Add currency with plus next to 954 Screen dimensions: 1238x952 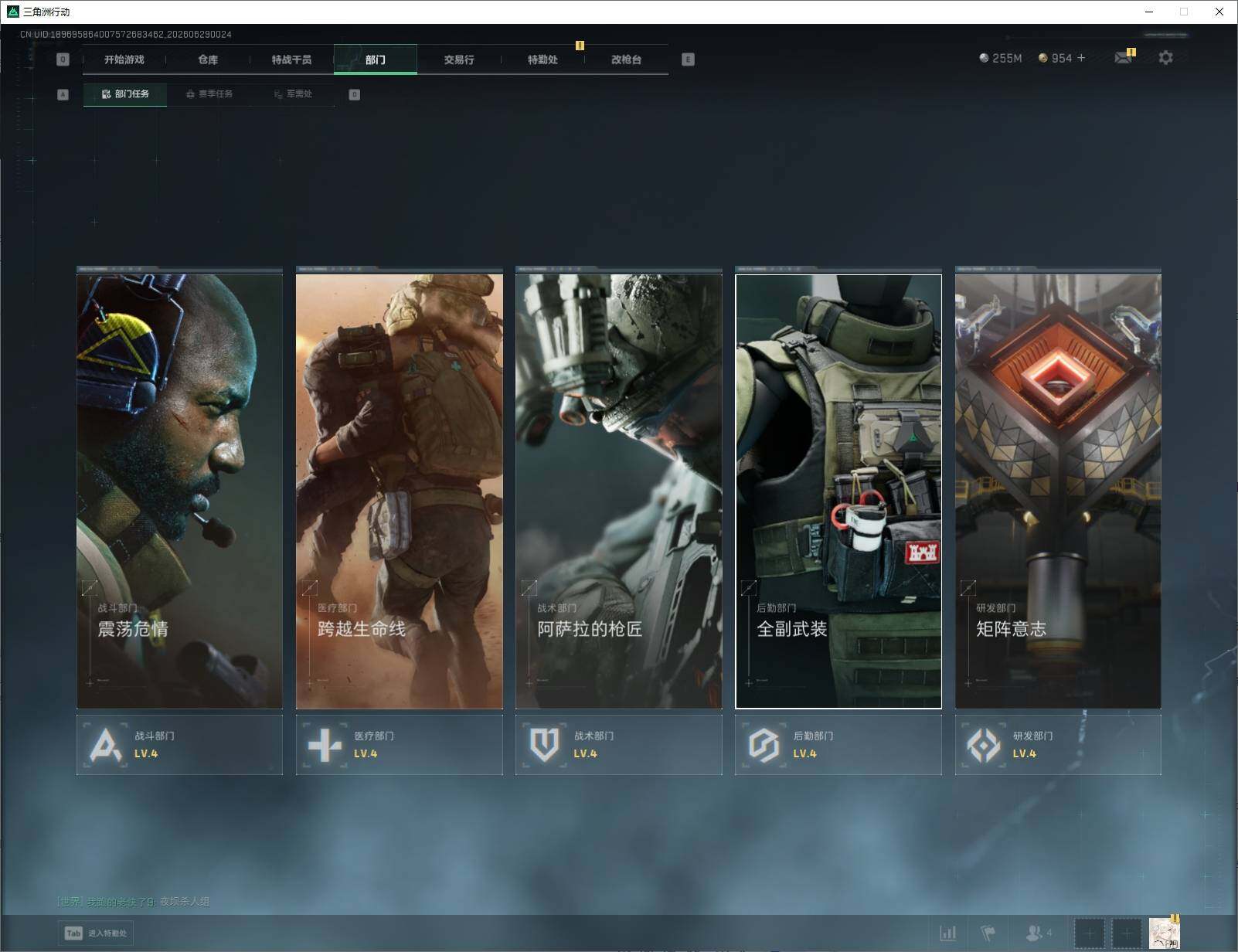(1081, 58)
